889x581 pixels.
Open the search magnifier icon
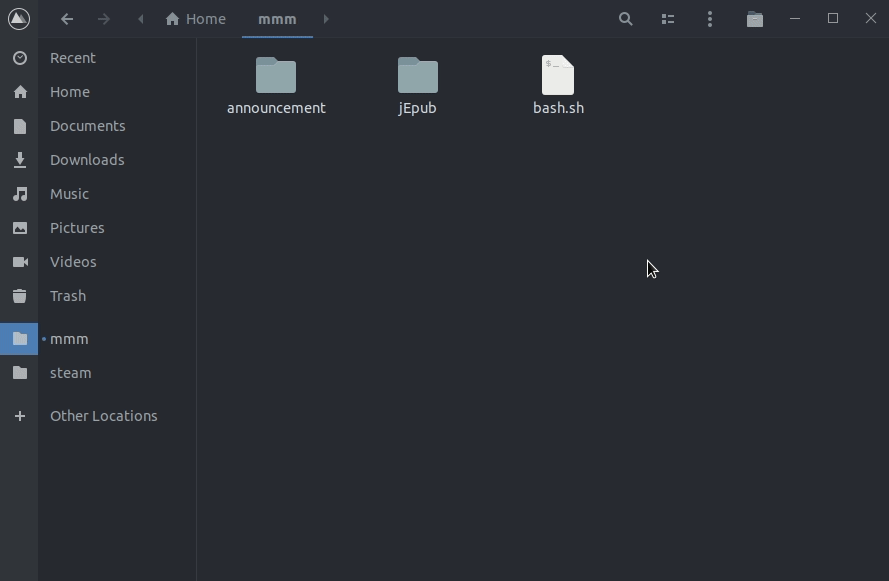coord(625,19)
